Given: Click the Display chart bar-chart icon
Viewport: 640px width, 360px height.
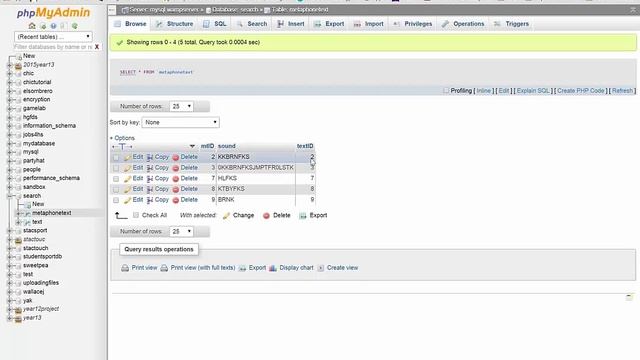Looking at the screenshot, I should click(273, 268).
